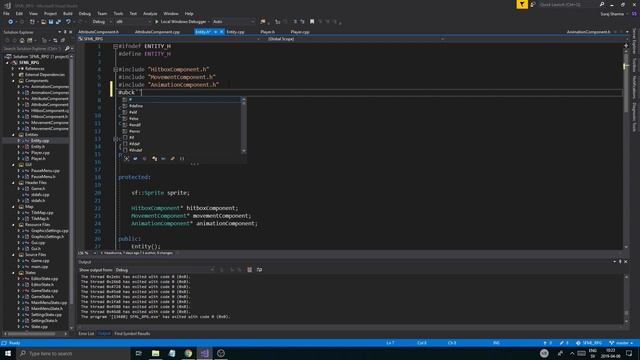Switch to the Player.h editor tab
Screen dimensions: 640x360
click(267, 32)
